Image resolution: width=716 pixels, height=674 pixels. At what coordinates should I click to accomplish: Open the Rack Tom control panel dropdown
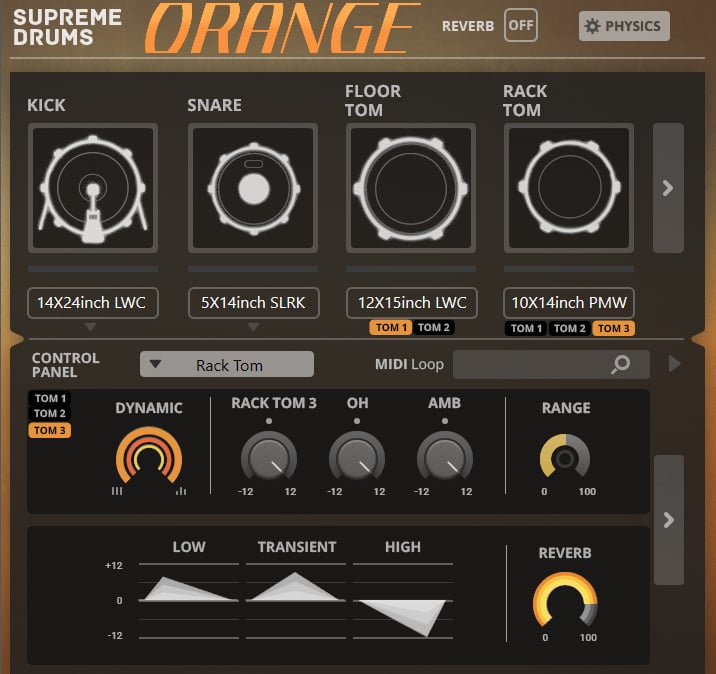coord(227,365)
